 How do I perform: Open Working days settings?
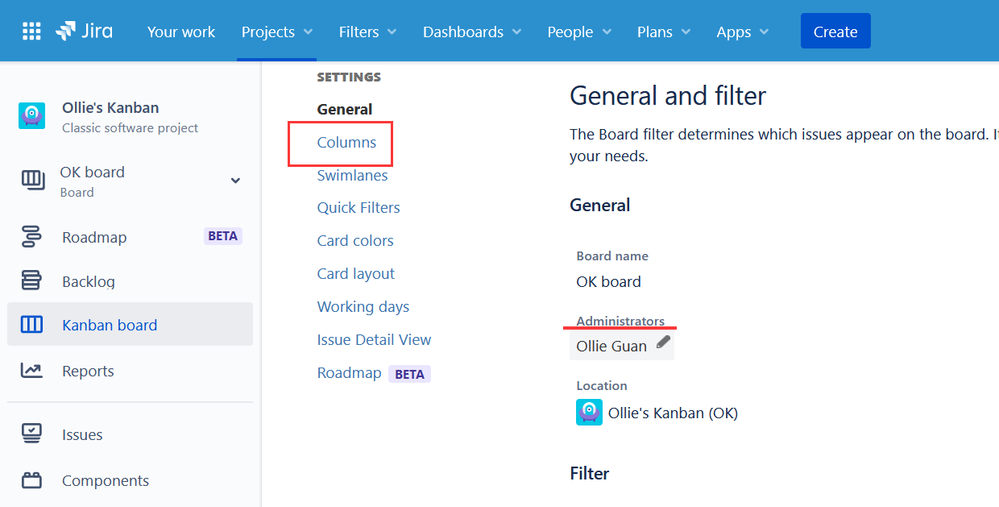click(x=363, y=307)
